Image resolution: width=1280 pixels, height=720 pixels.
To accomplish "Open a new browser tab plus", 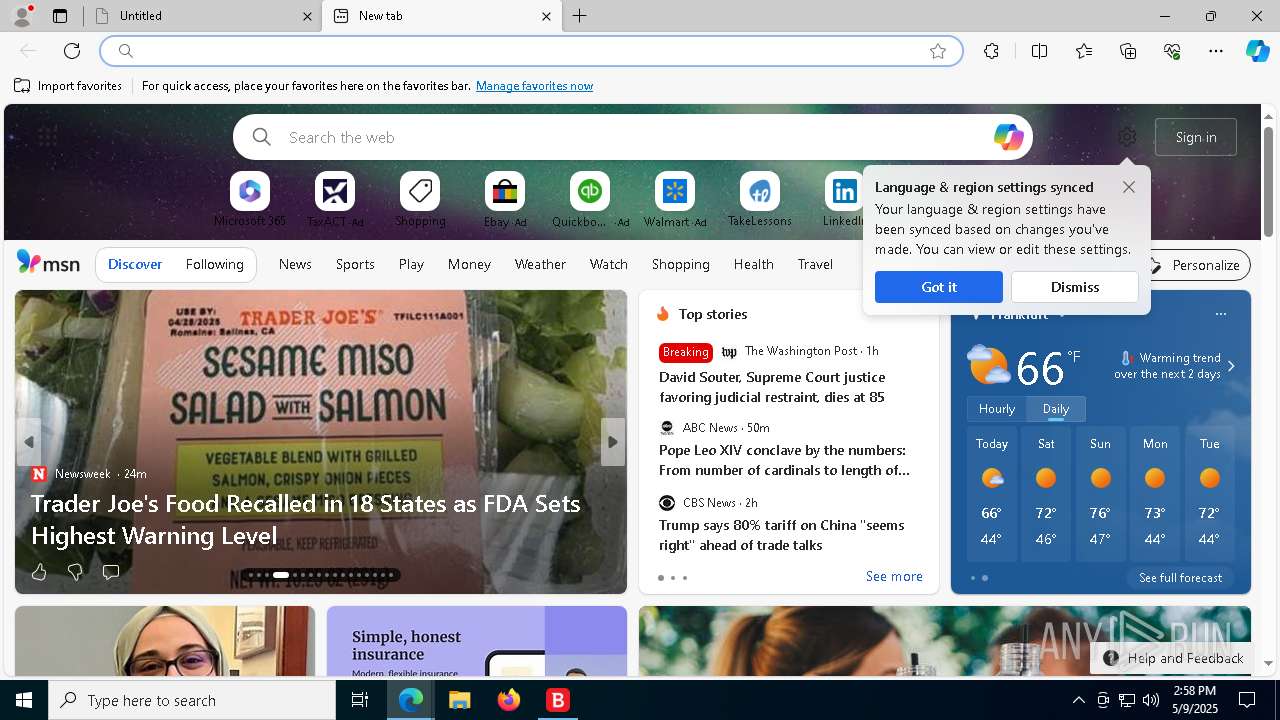I will point(580,16).
